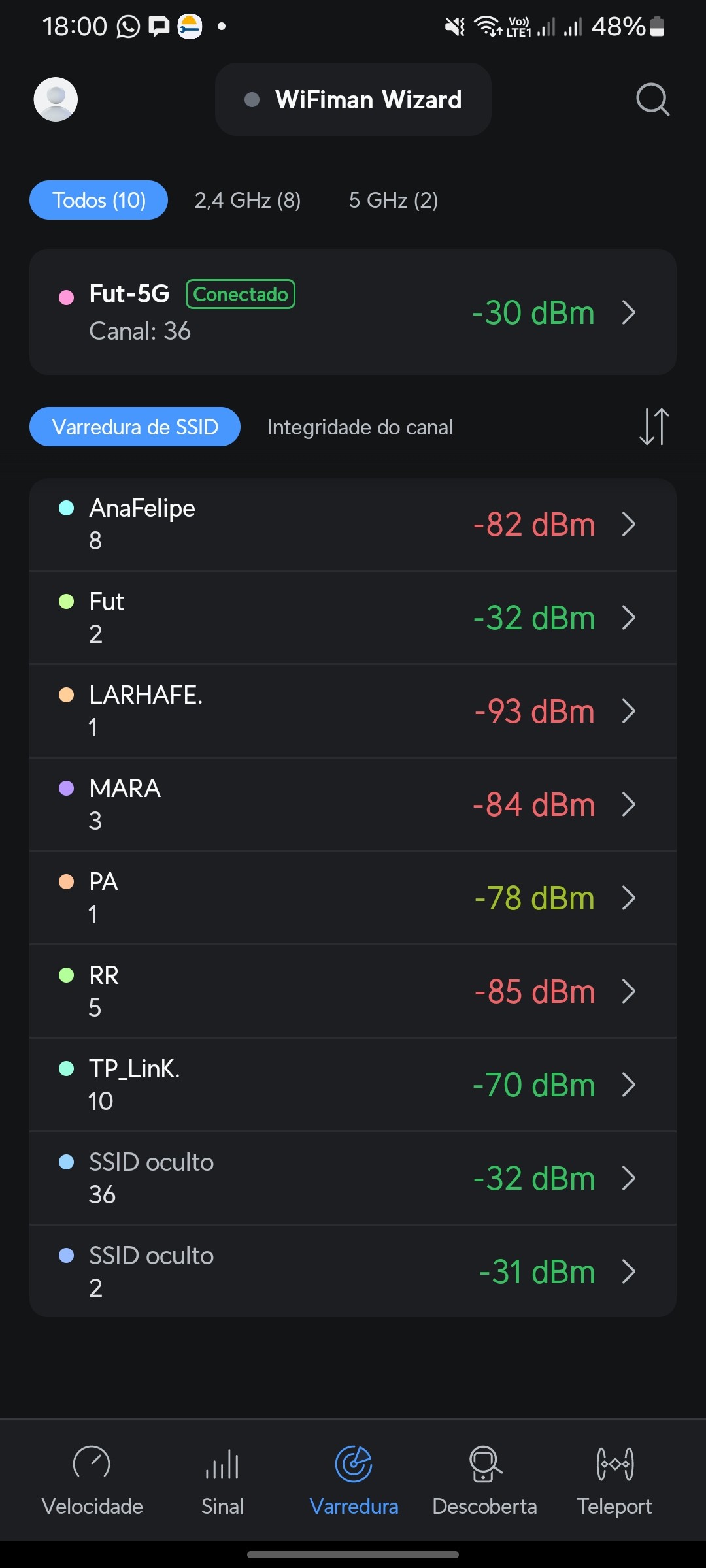Click the sort arrows icon
Image resolution: width=706 pixels, height=1568 pixels.
coord(654,427)
